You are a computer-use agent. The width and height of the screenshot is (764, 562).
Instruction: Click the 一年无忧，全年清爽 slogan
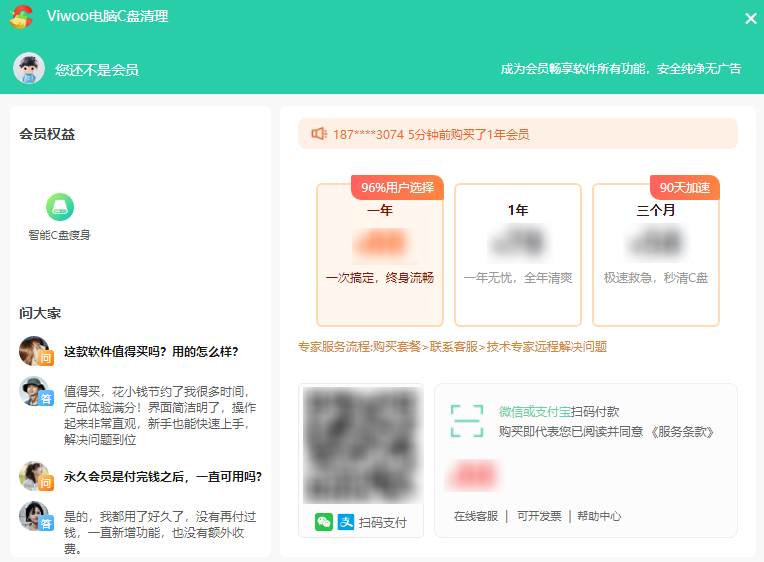coord(517,278)
